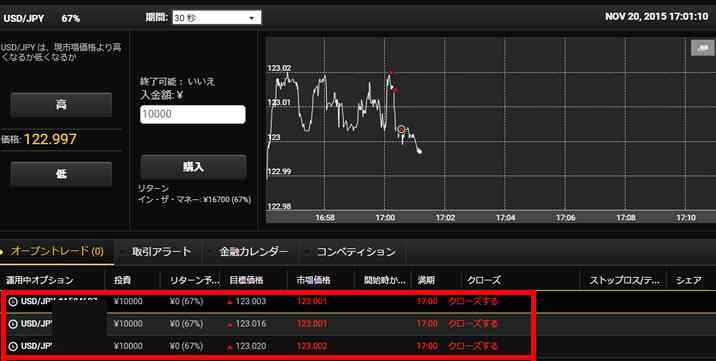Click market price 123.002 in the last trade row
This screenshot has width=716, height=361.
[x=312, y=346]
